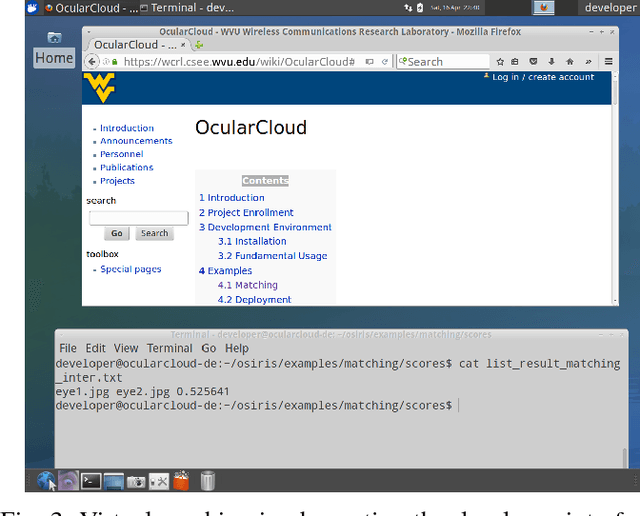Open the Terminal menu in terminal menubar
Viewport: 640px width, 516px height.
171,348
